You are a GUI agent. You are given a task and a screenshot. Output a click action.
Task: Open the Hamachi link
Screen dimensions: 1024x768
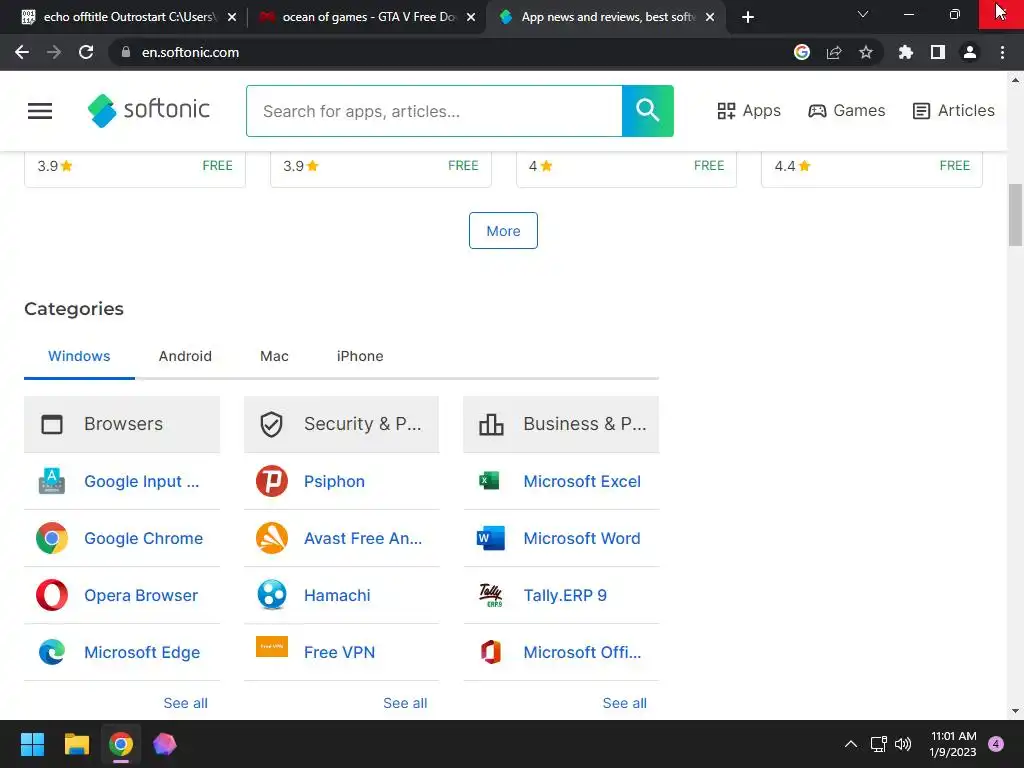pyautogui.click(x=337, y=595)
